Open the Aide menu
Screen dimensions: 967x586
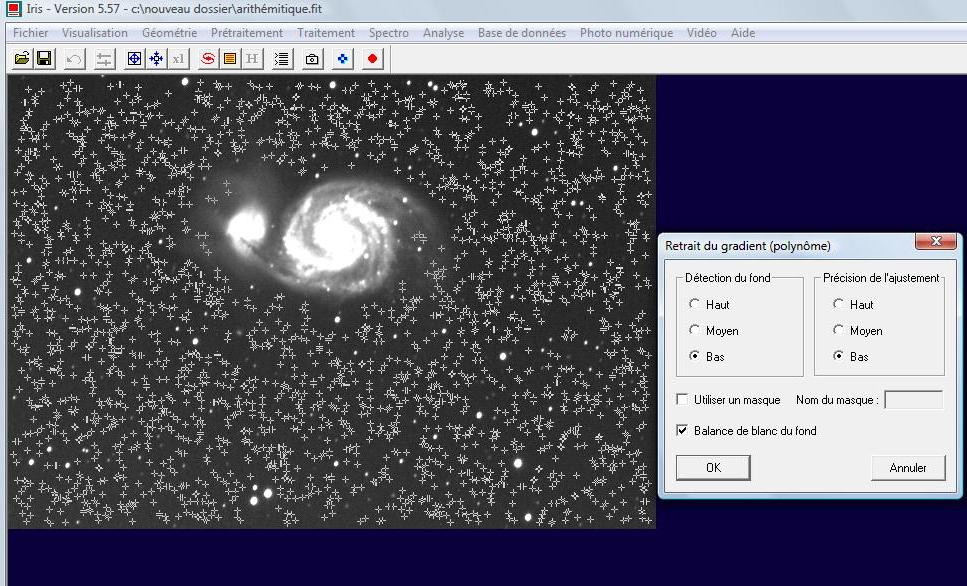[x=743, y=33]
